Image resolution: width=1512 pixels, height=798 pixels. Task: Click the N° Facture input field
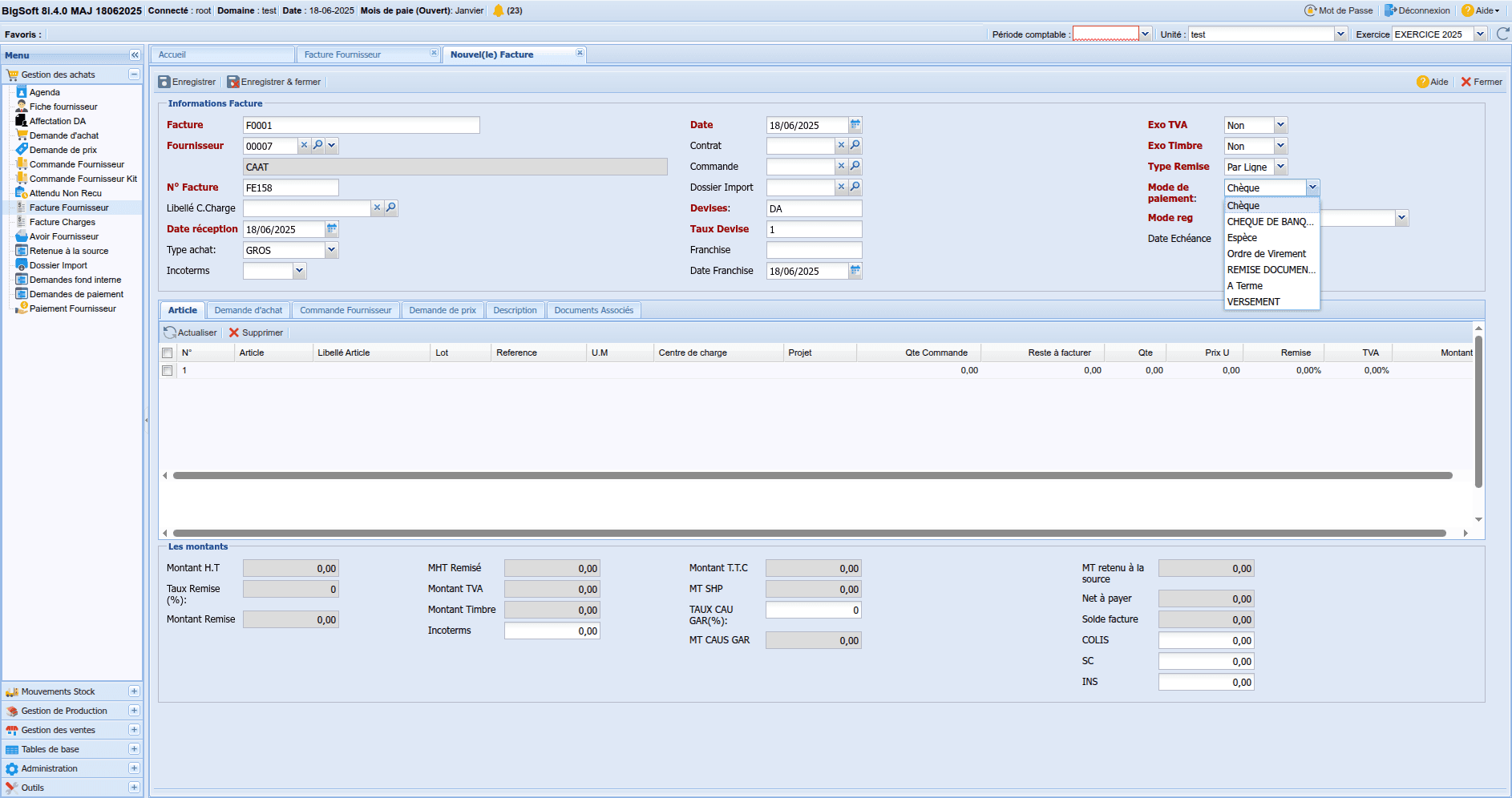tap(290, 187)
